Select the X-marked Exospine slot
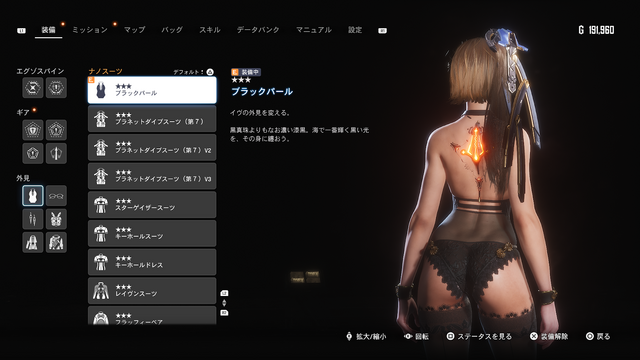 33,88
